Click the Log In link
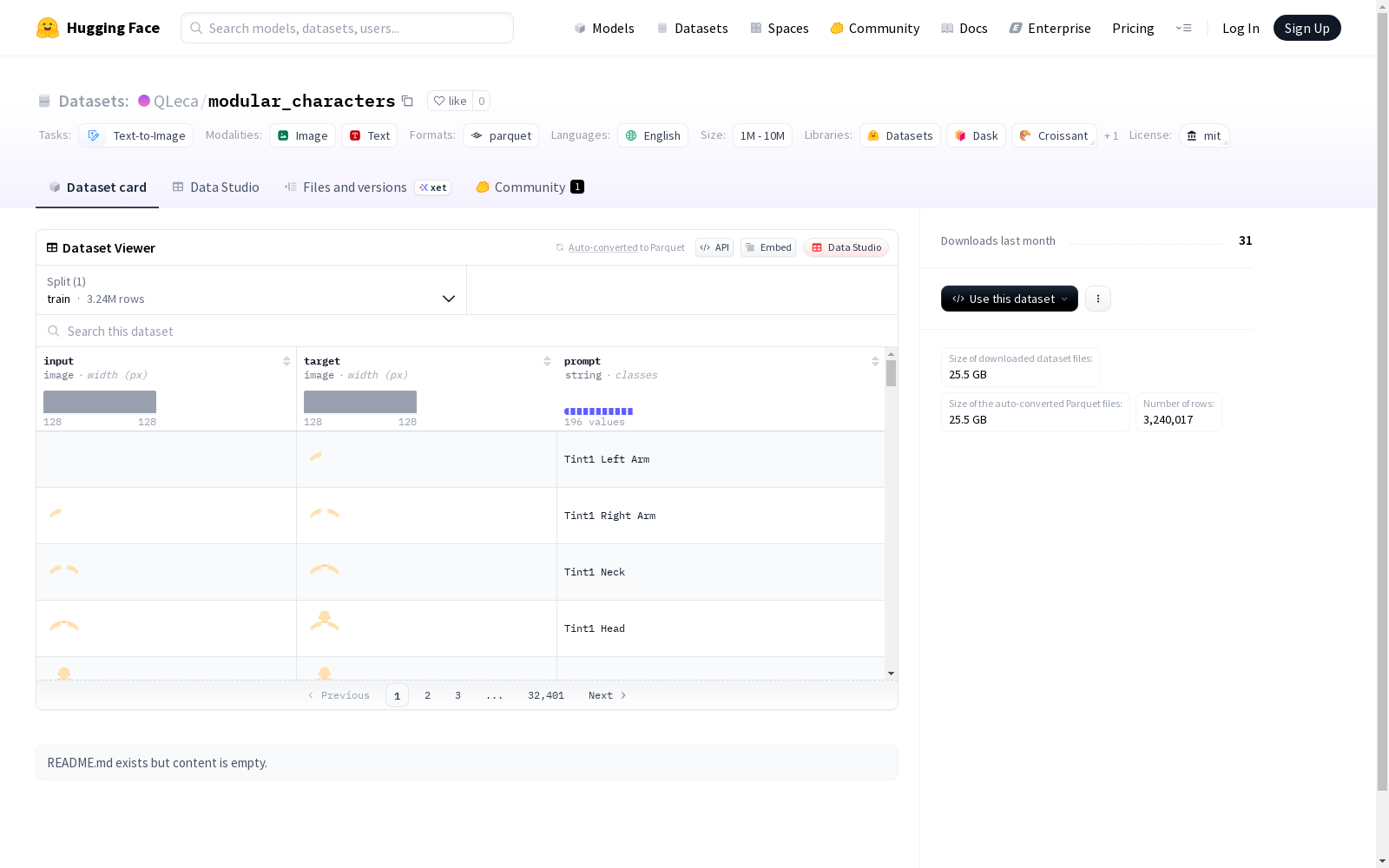Image resolution: width=1389 pixels, height=868 pixels. point(1241,28)
